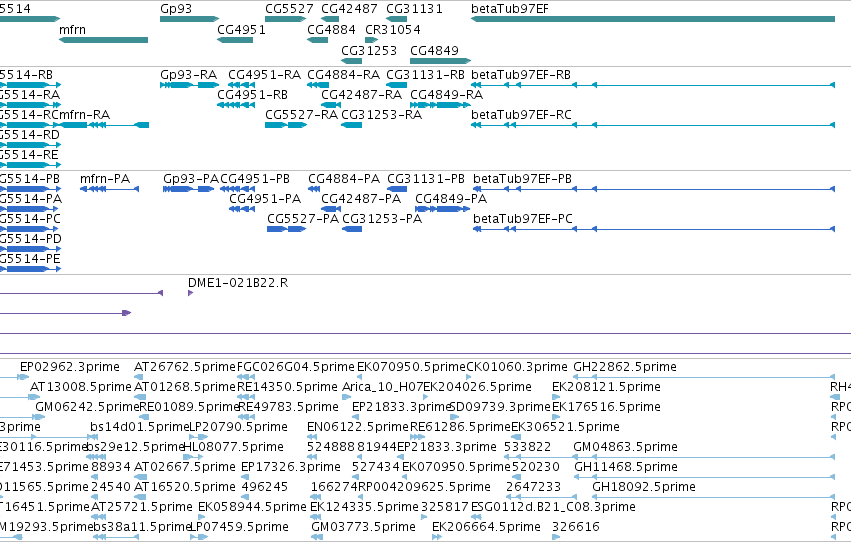Select the CG4849 gene label

coord(434,50)
